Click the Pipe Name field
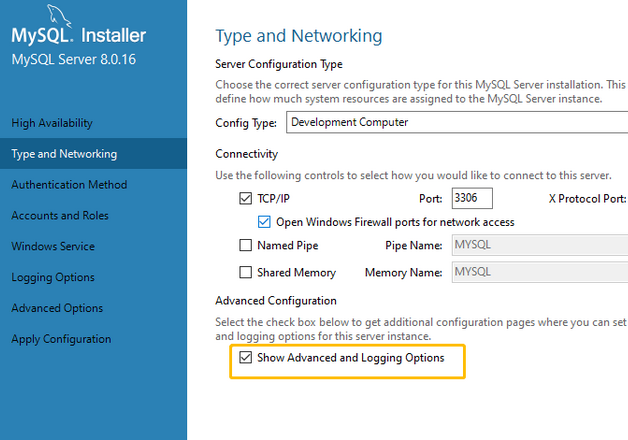Screen dimensions: 628x440 (540, 245)
